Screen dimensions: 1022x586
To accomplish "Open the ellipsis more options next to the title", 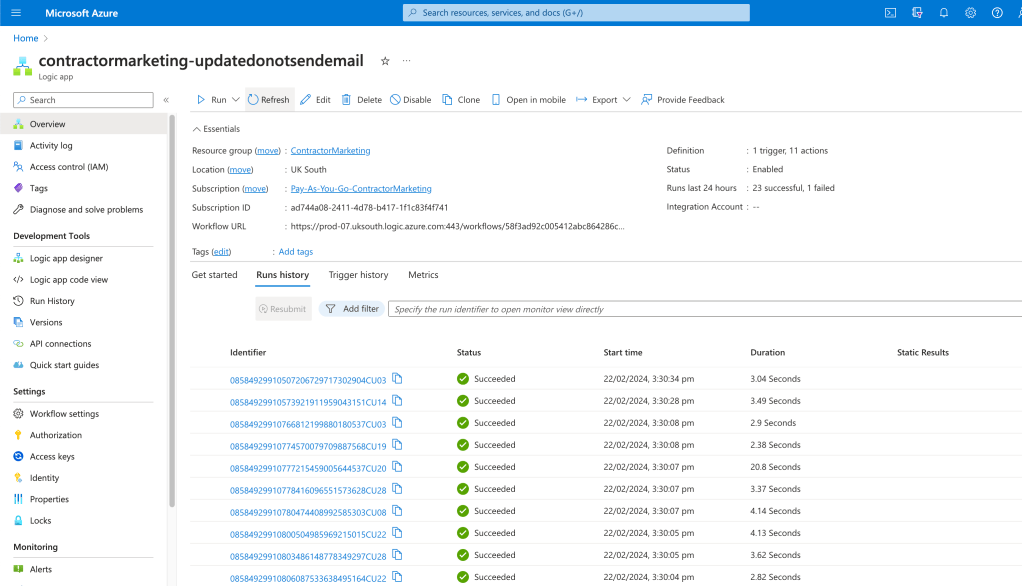I will [x=407, y=61].
